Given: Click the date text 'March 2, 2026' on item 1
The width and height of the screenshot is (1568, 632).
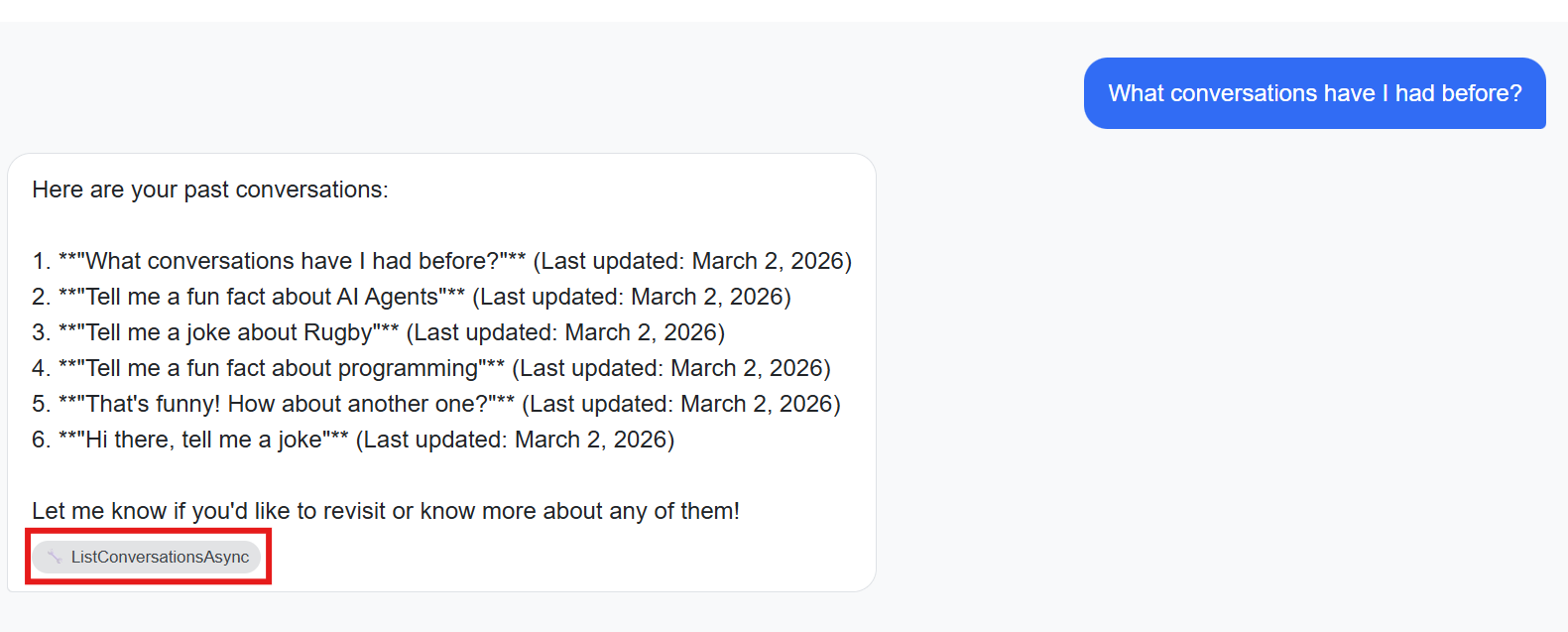Looking at the screenshot, I should 769,260.
